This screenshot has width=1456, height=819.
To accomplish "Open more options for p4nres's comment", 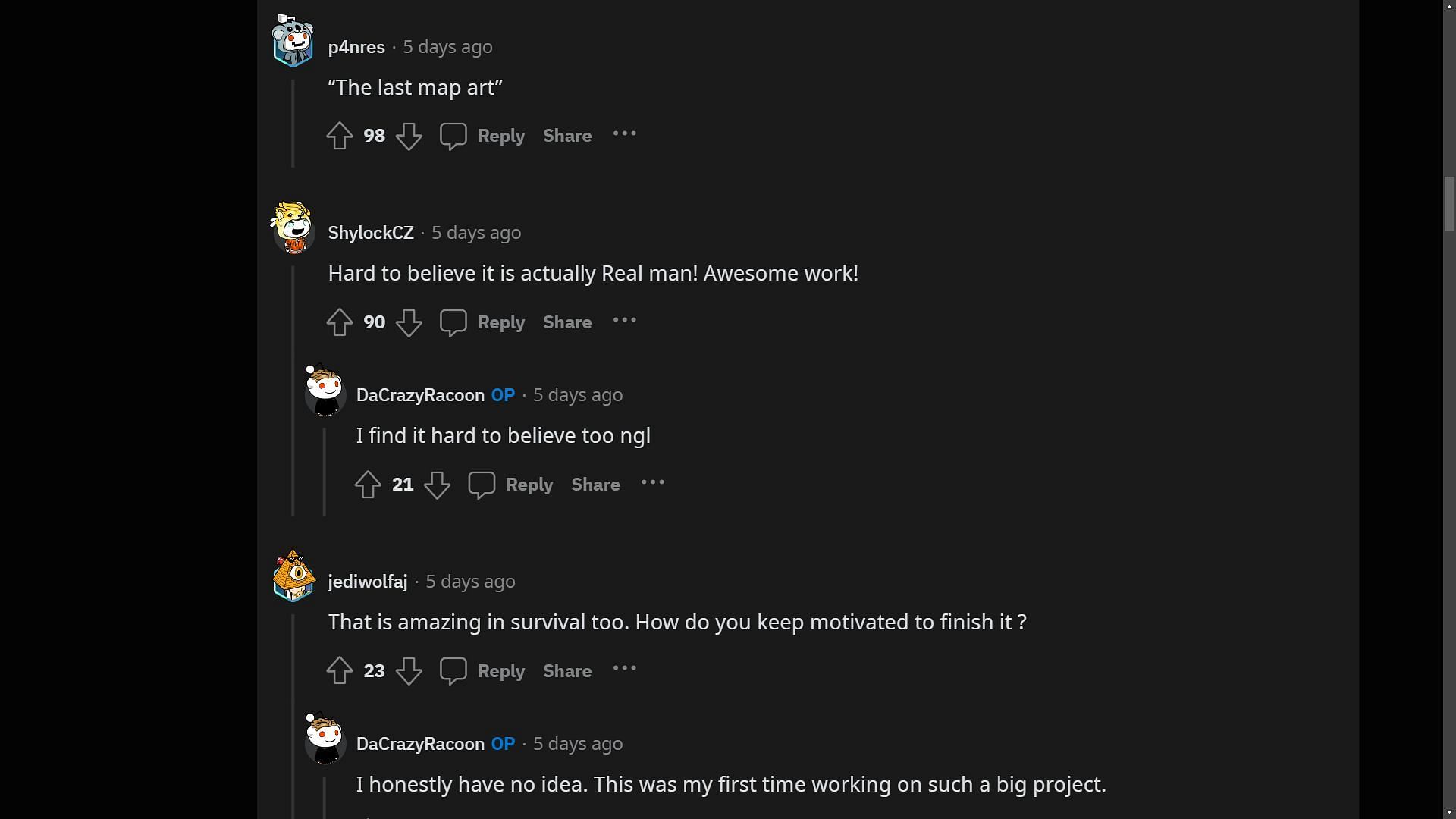I will coord(624,134).
